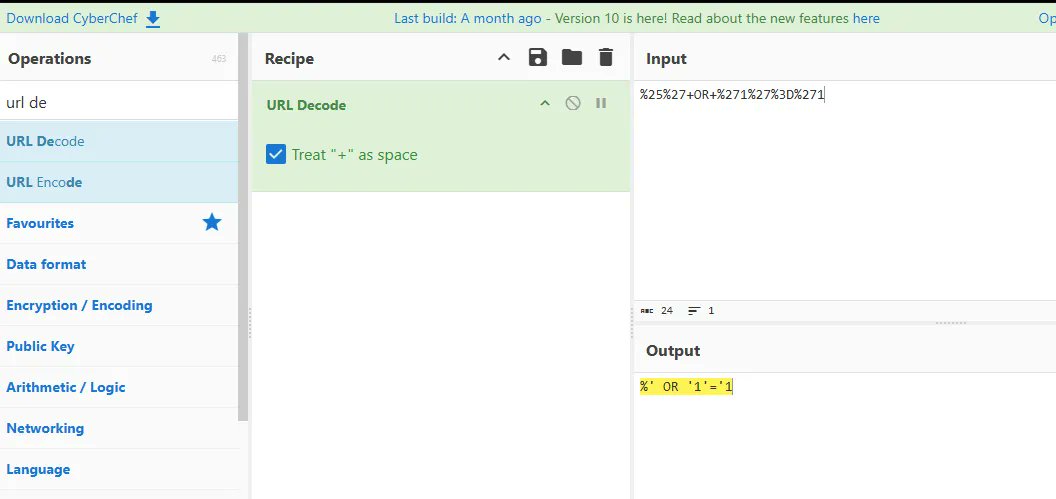Collapse the Recipe panel using its chevron

[504, 58]
